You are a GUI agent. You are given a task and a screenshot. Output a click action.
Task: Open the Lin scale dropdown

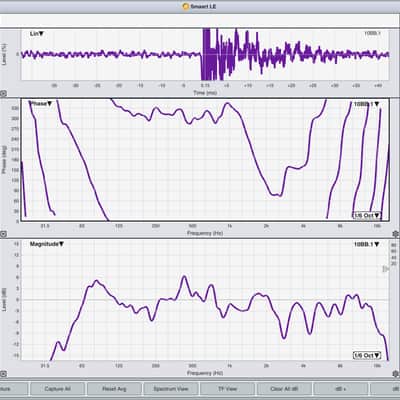point(37,34)
